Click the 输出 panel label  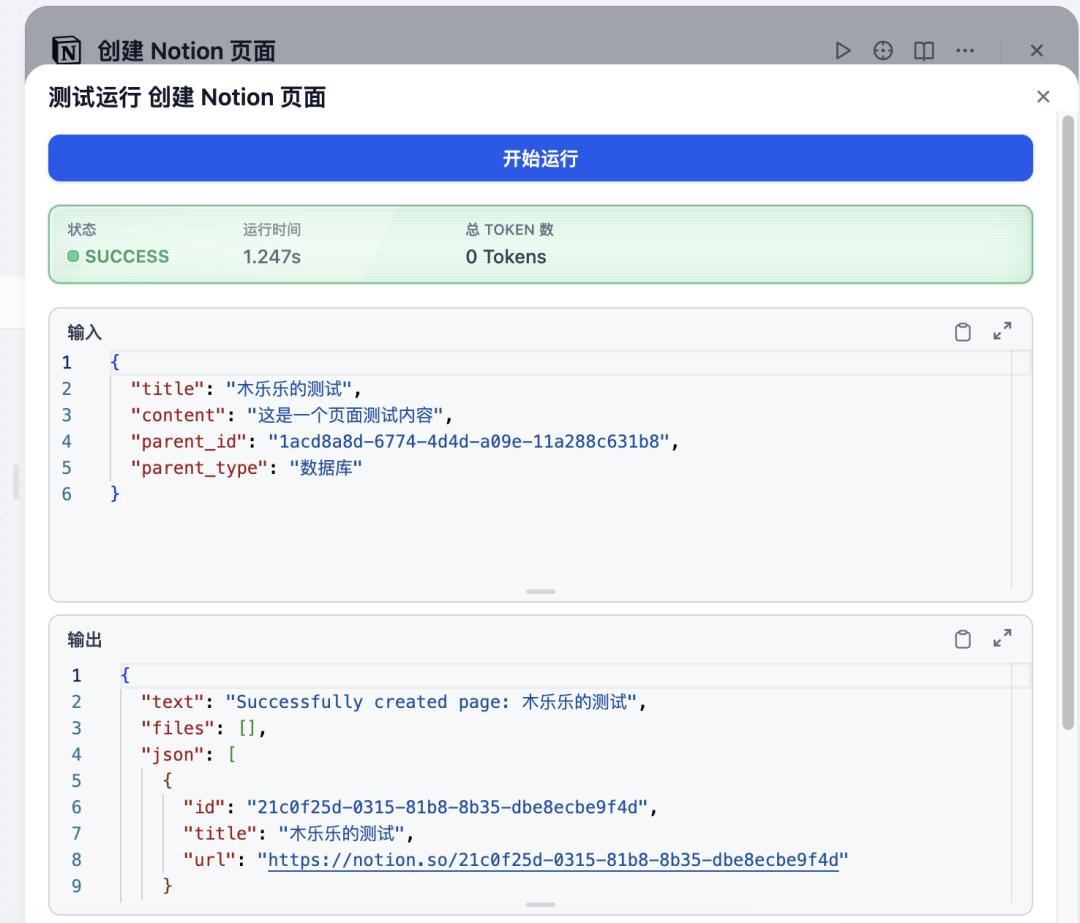click(84, 640)
